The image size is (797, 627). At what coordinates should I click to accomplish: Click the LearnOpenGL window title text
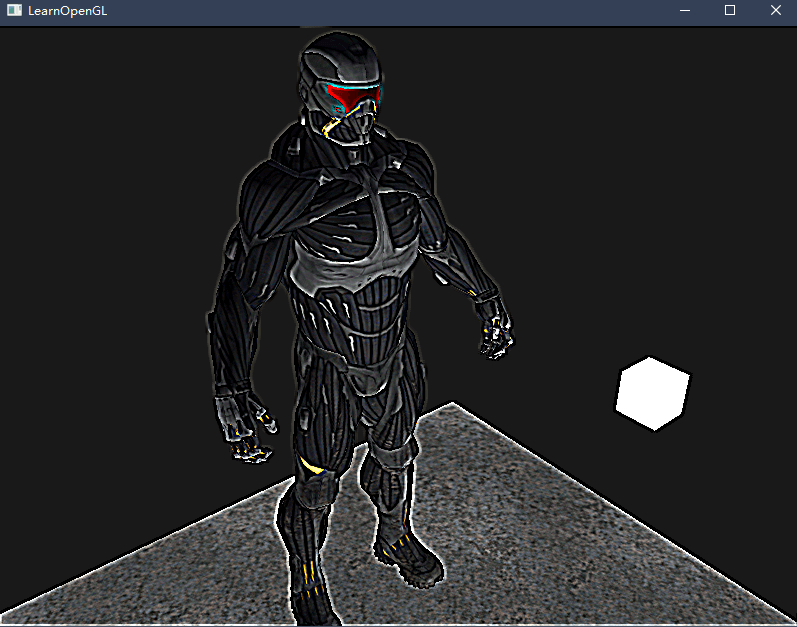pos(68,11)
